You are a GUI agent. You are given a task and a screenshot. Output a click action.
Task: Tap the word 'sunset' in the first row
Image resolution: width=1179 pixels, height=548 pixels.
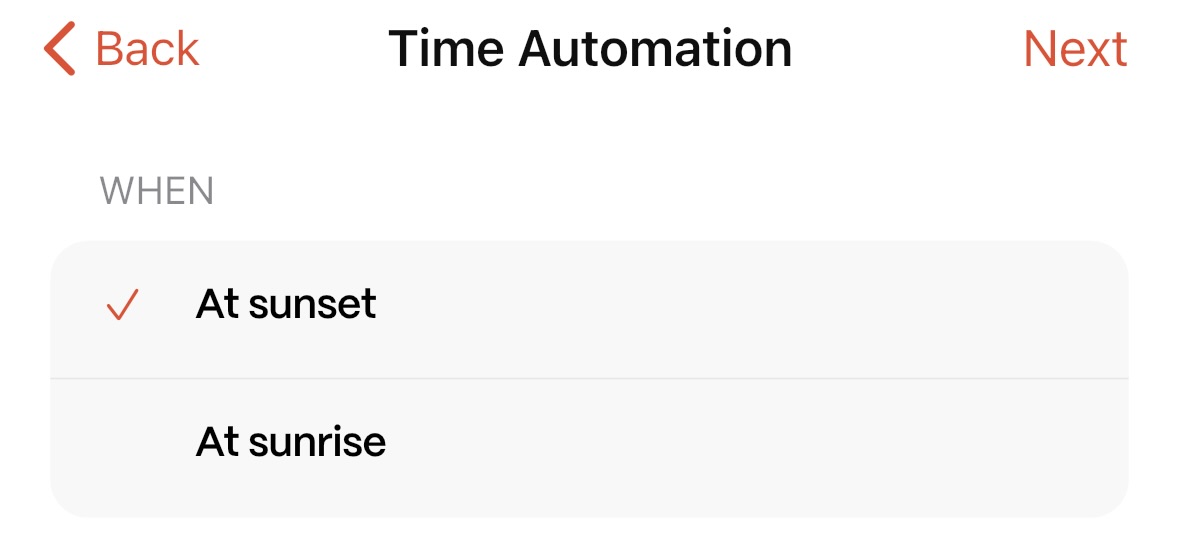click(313, 304)
